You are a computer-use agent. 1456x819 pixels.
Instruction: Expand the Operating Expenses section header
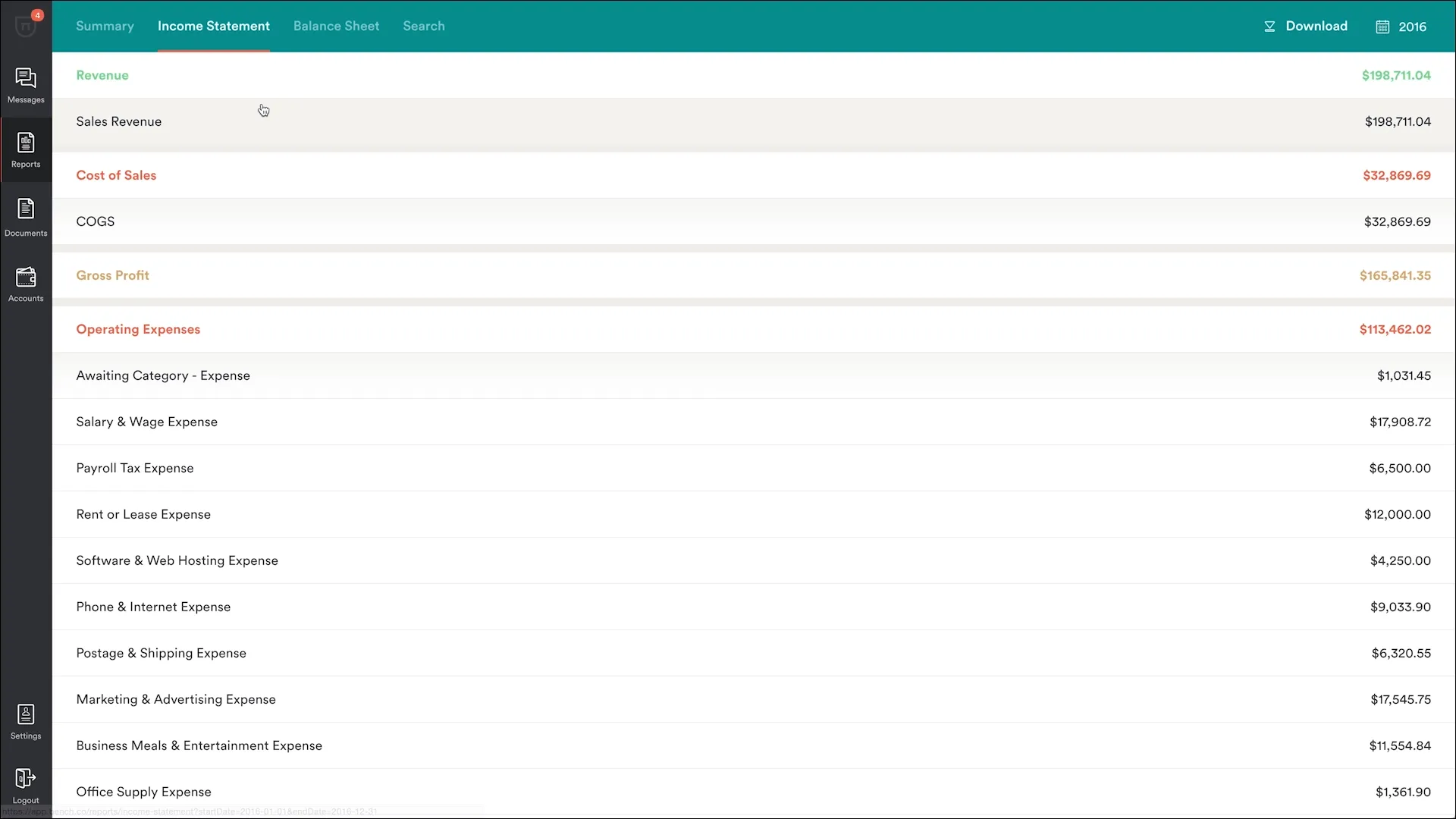pos(138,329)
